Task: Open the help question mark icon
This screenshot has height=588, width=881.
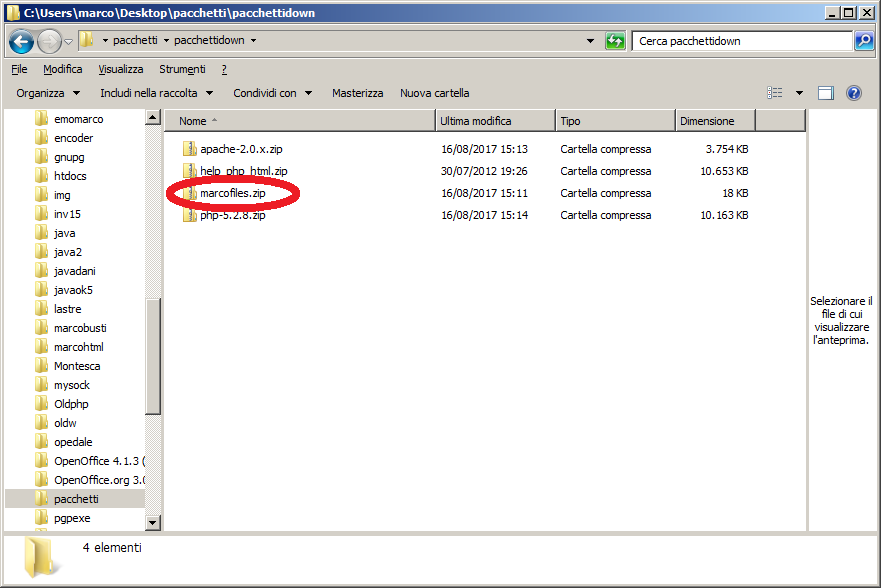Action: click(854, 93)
